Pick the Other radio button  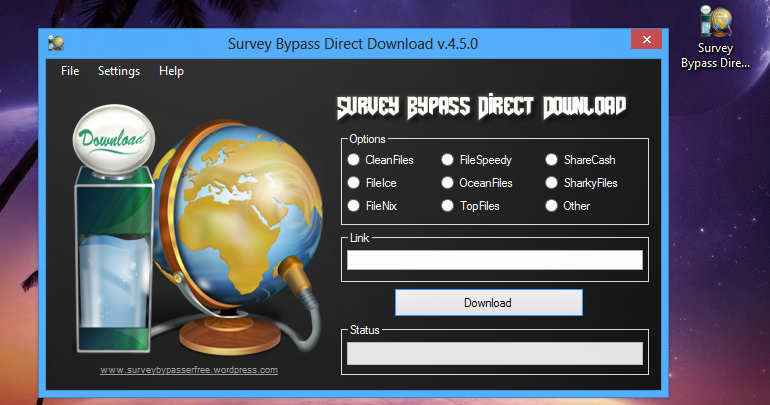click(568, 206)
